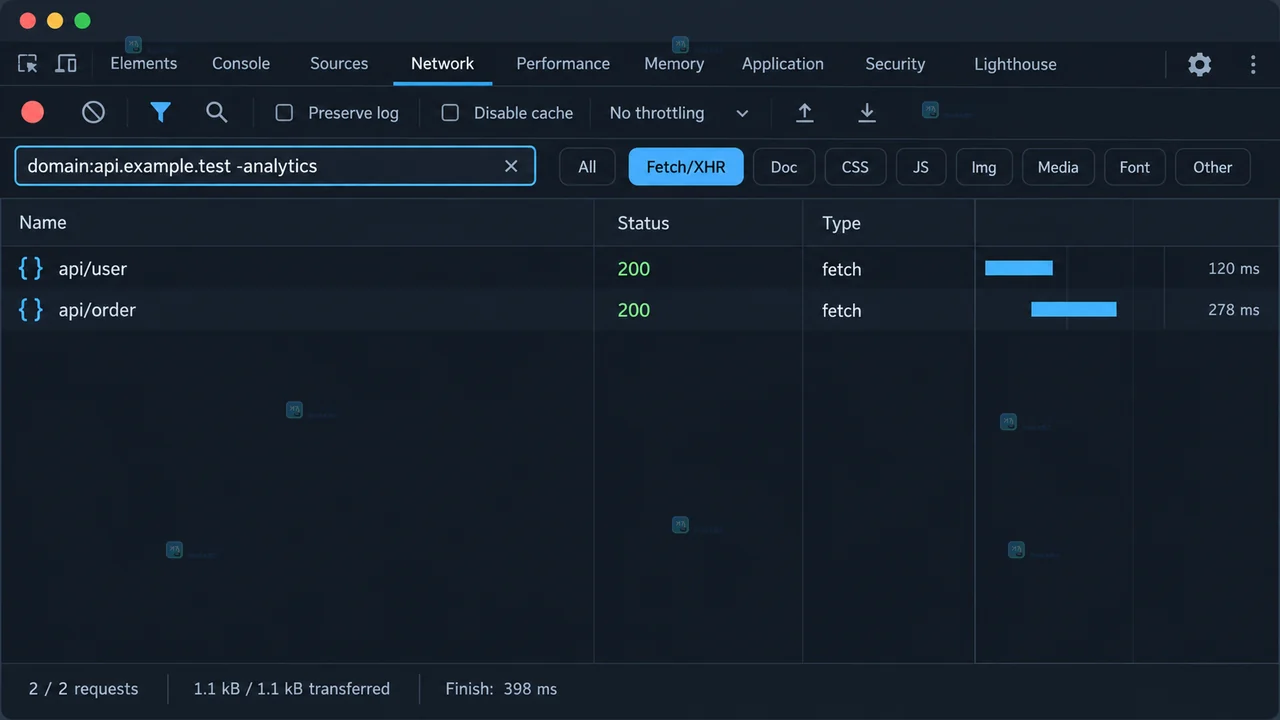Click the 120 ms timing value
The image size is (1280, 720).
click(1234, 269)
